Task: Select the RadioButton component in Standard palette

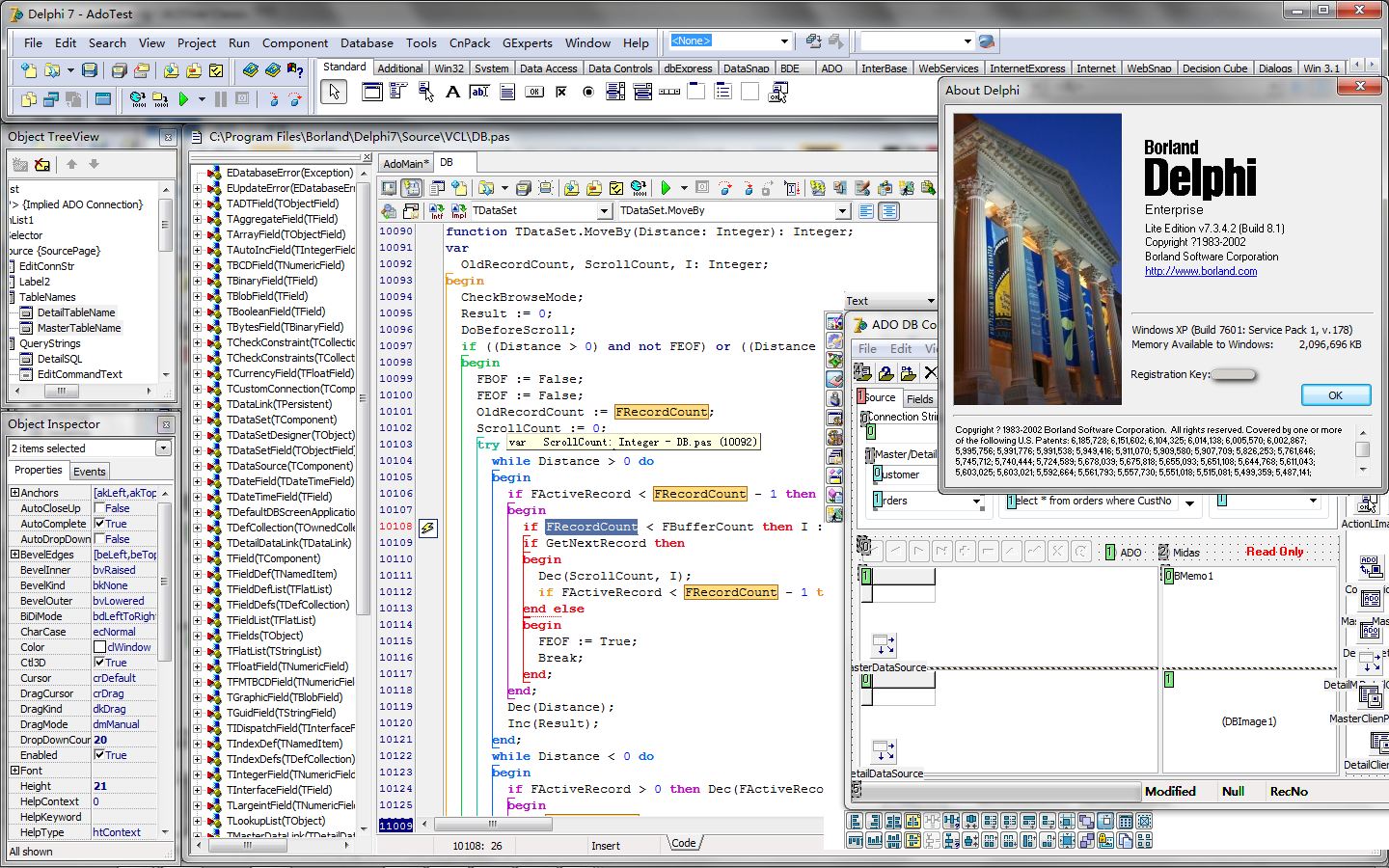Action: (x=588, y=92)
